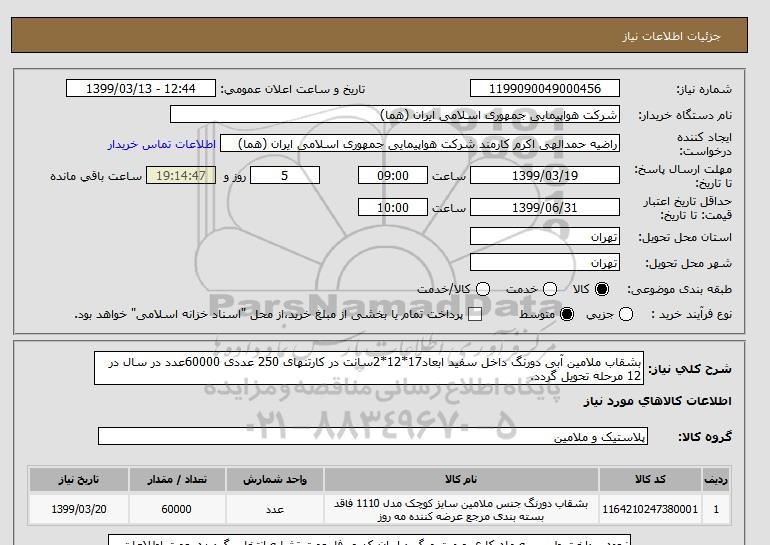Image resolution: width=770 pixels, height=545 pixels.
Task: Click the remaining days field showing 5
Action: point(285,175)
